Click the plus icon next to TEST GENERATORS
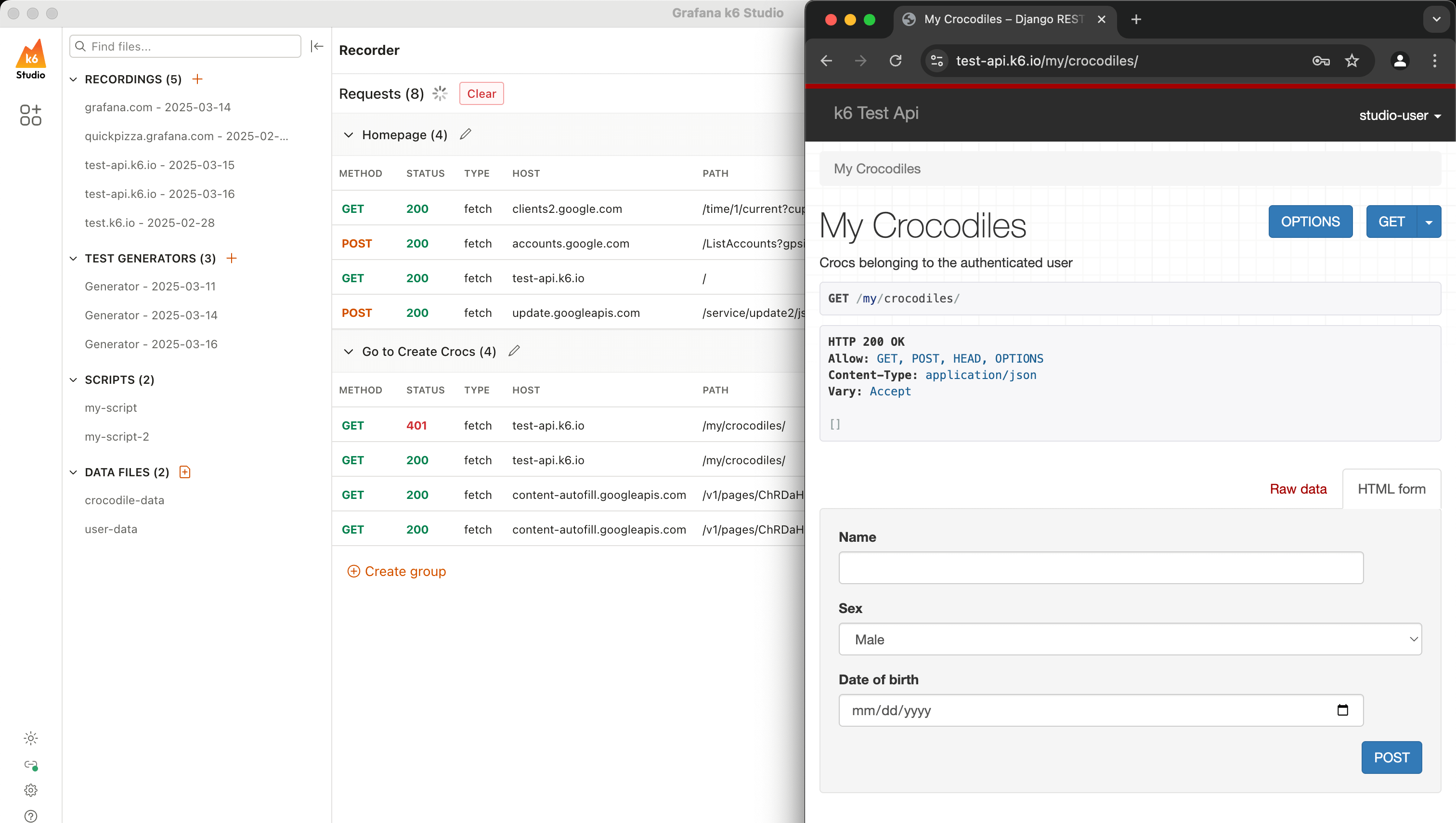 (231, 258)
